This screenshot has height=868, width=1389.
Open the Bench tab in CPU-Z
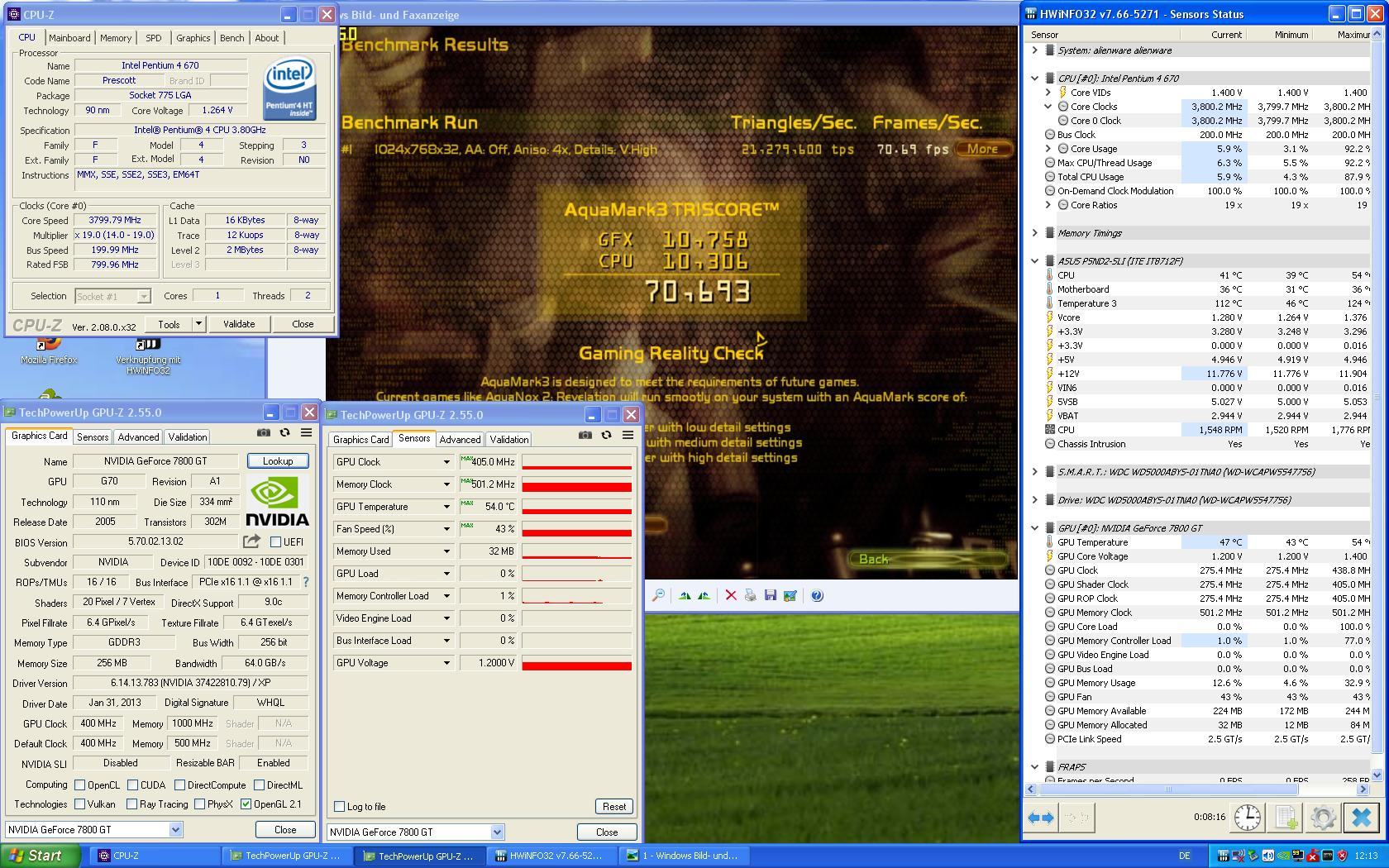point(232,38)
